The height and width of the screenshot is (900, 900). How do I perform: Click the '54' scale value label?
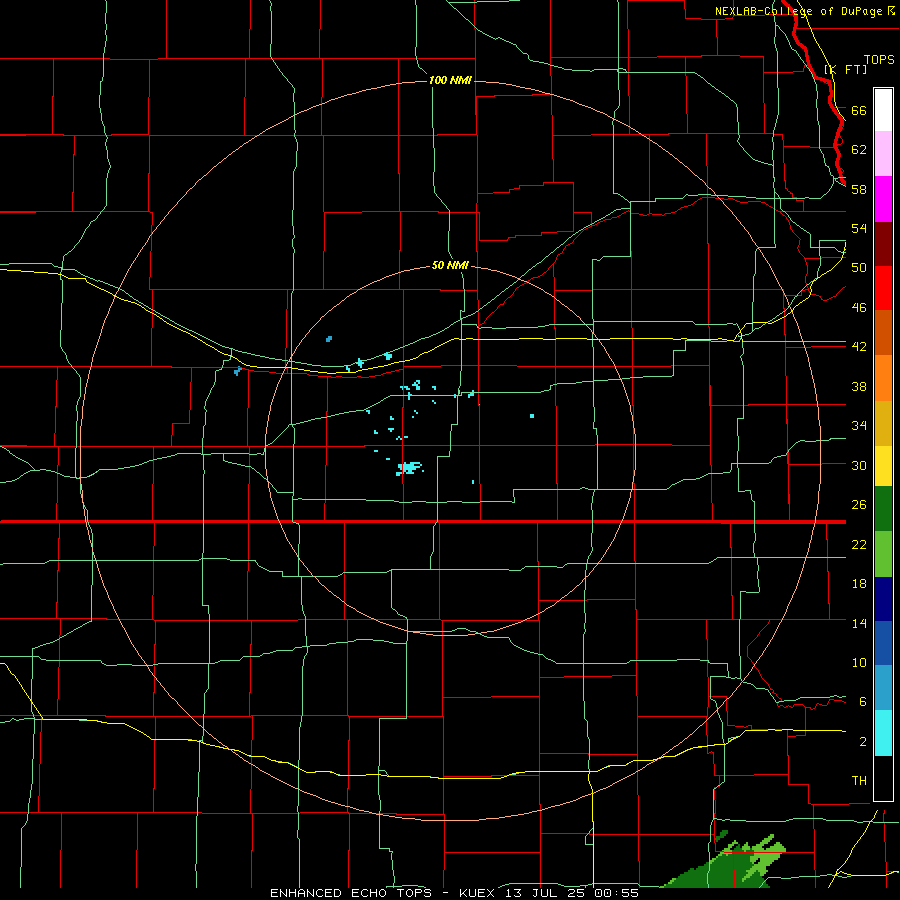[859, 228]
